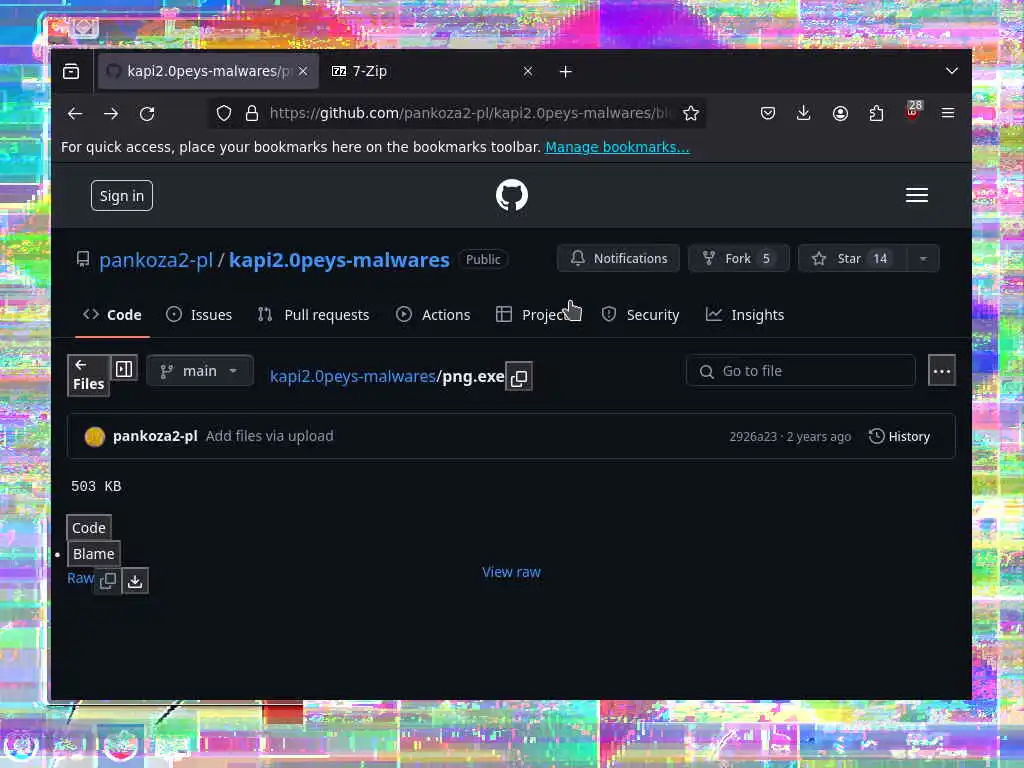Image resolution: width=1024 pixels, height=768 pixels.
Task: Go back with the browser back arrow
Action: pos(75,114)
